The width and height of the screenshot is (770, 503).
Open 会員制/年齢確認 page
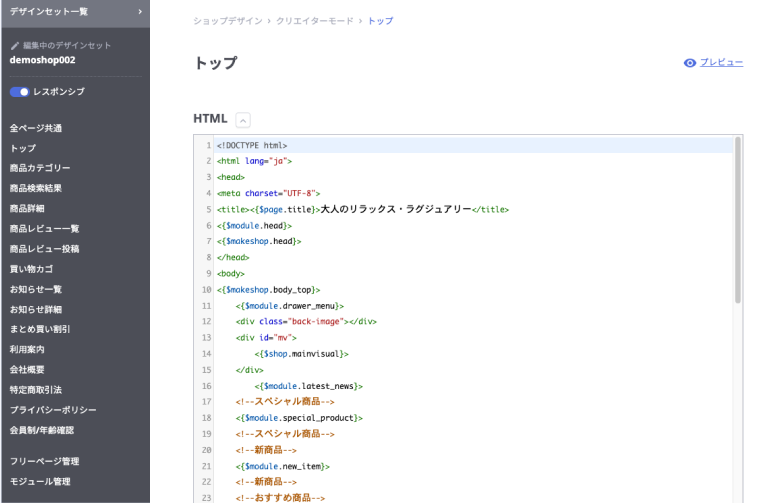42,430
